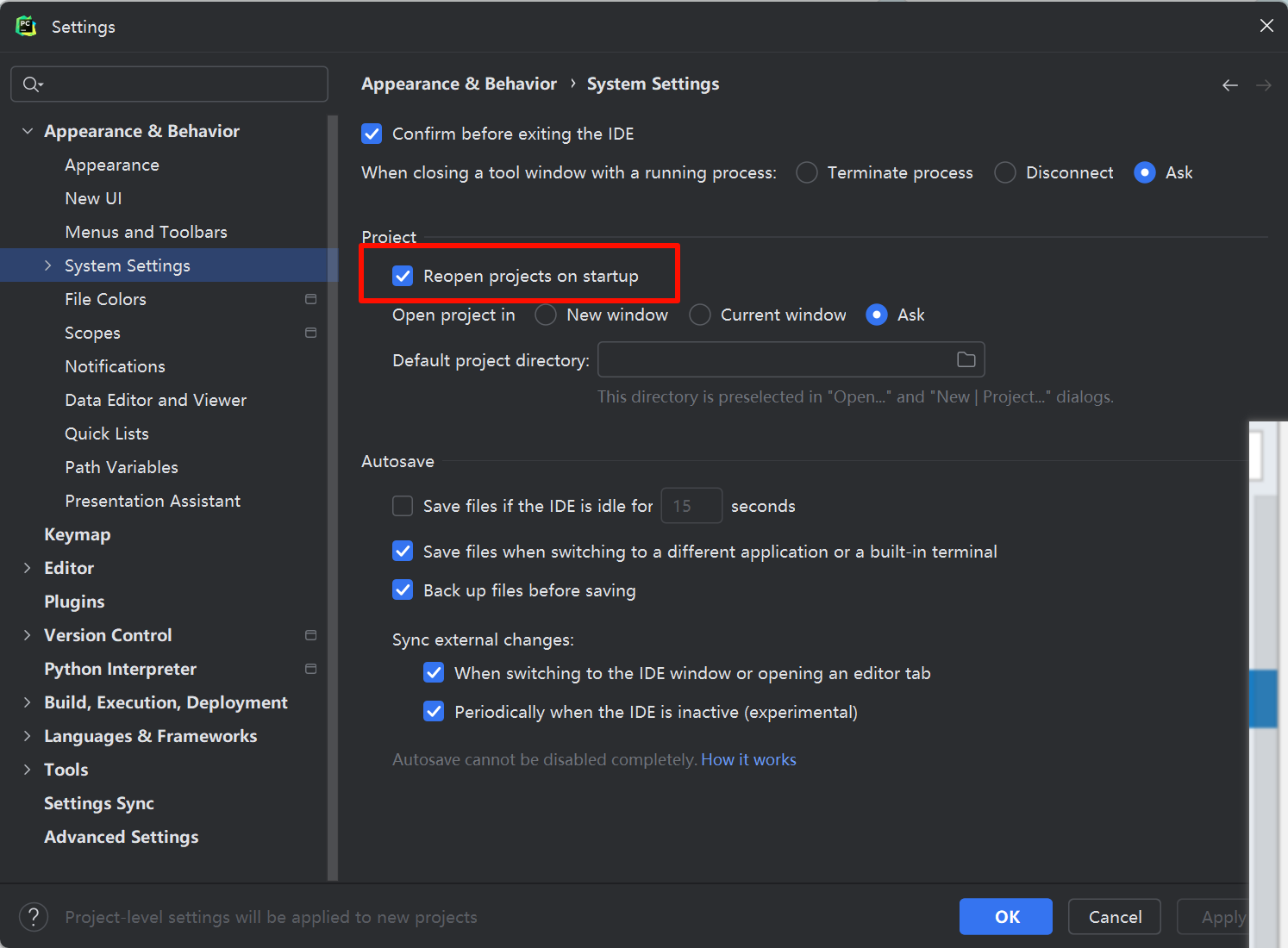Open the How it works link

(x=748, y=759)
